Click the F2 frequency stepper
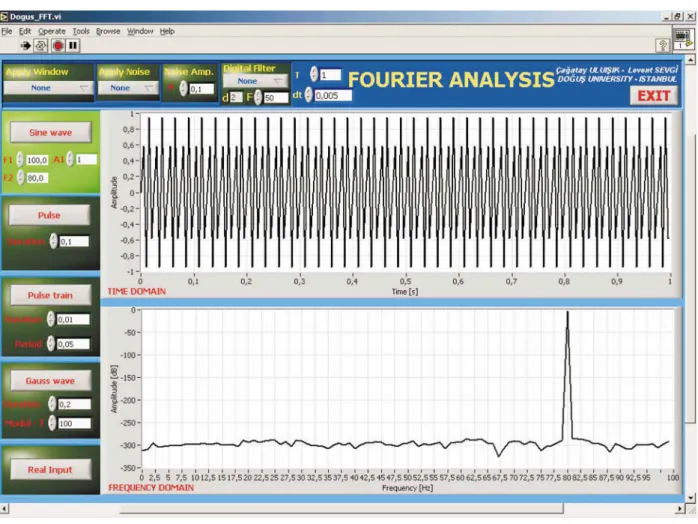 click(20, 178)
